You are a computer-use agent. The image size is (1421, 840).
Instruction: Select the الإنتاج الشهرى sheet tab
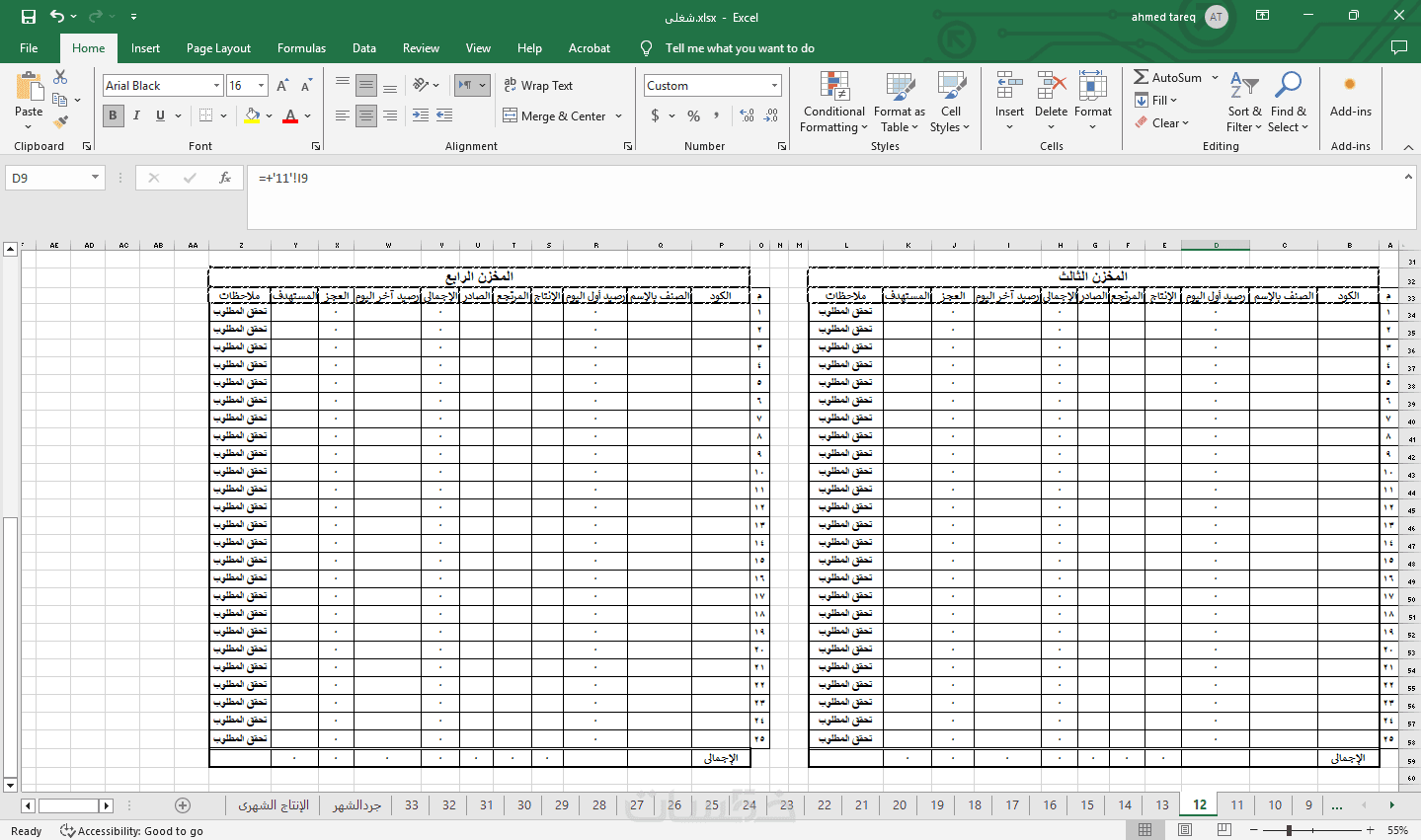click(274, 804)
